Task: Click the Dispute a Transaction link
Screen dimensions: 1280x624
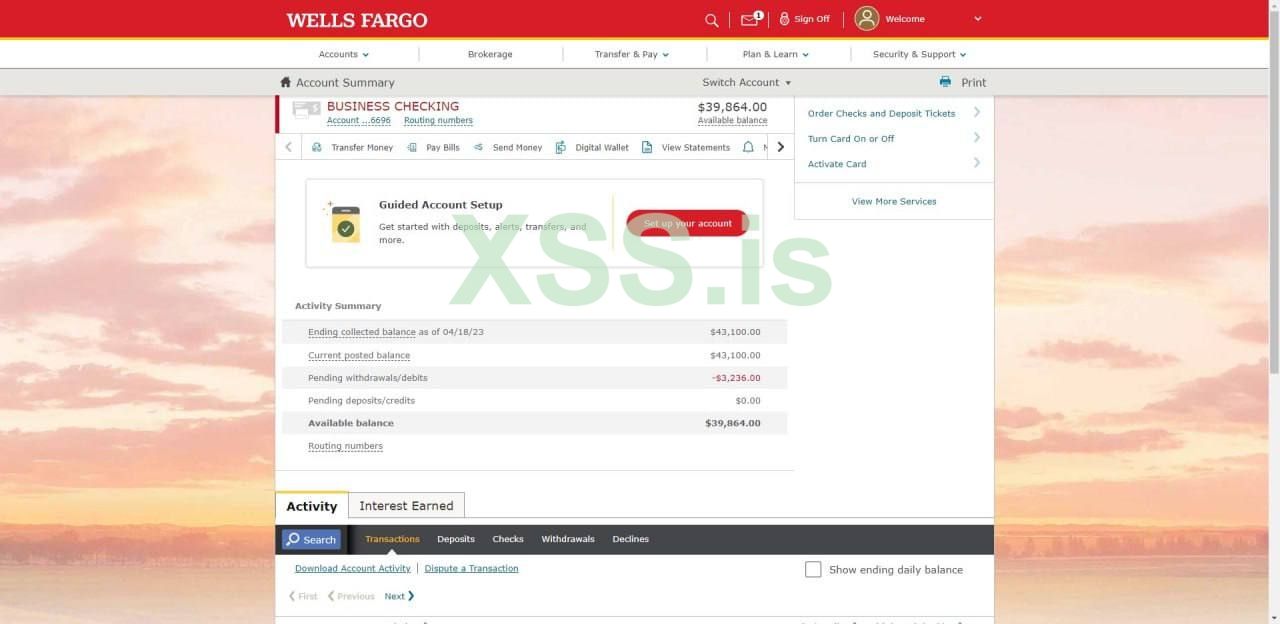Action: click(472, 568)
